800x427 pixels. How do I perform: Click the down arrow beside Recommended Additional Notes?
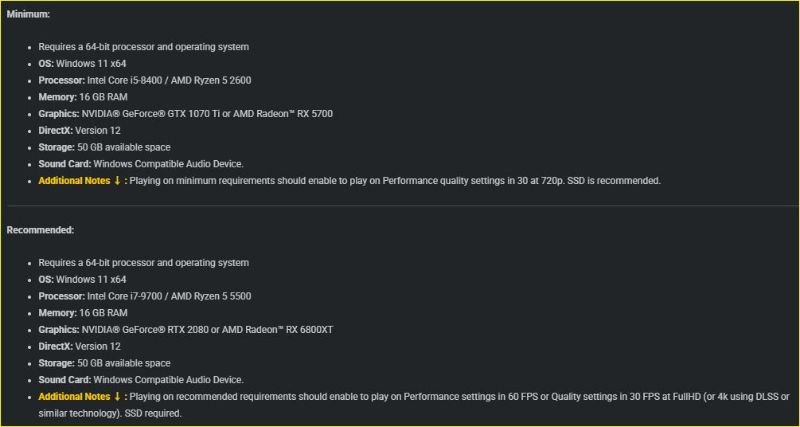tap(117, 397)
